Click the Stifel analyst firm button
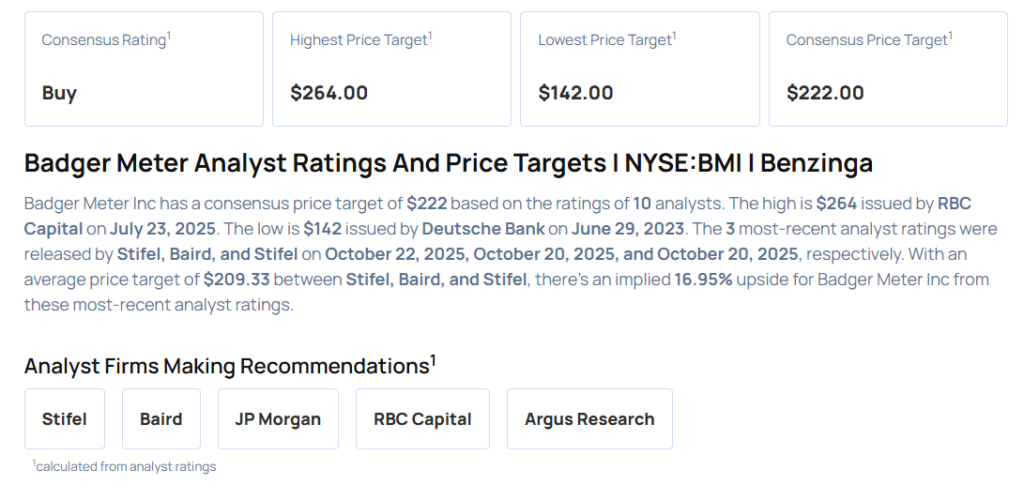The width and height of the screenshot is (1024, 500). (64, 419)
